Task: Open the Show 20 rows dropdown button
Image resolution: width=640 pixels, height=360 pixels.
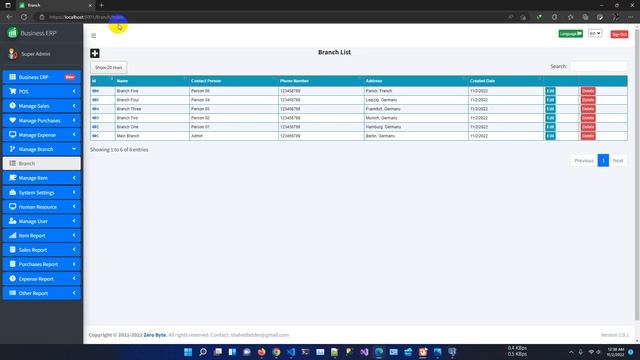Action: [x=109, y=67]
